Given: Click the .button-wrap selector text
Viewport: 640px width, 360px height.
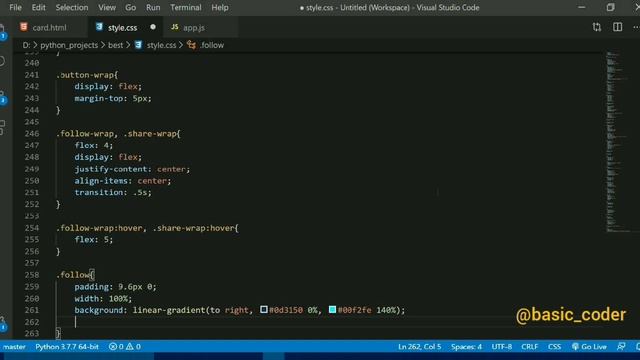Looking at the screenshot, I should [x=85, y=75].
